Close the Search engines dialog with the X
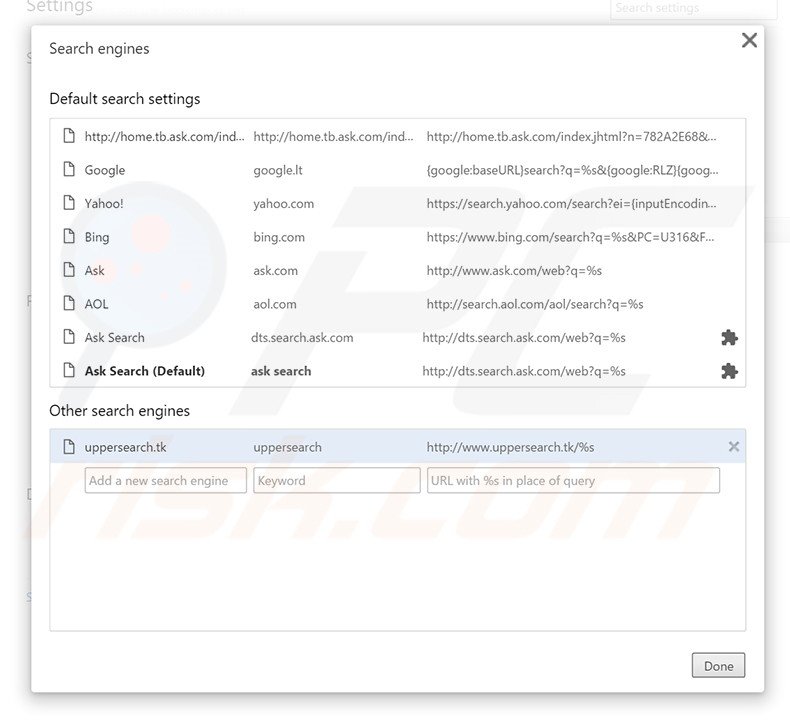 point(749,40)
